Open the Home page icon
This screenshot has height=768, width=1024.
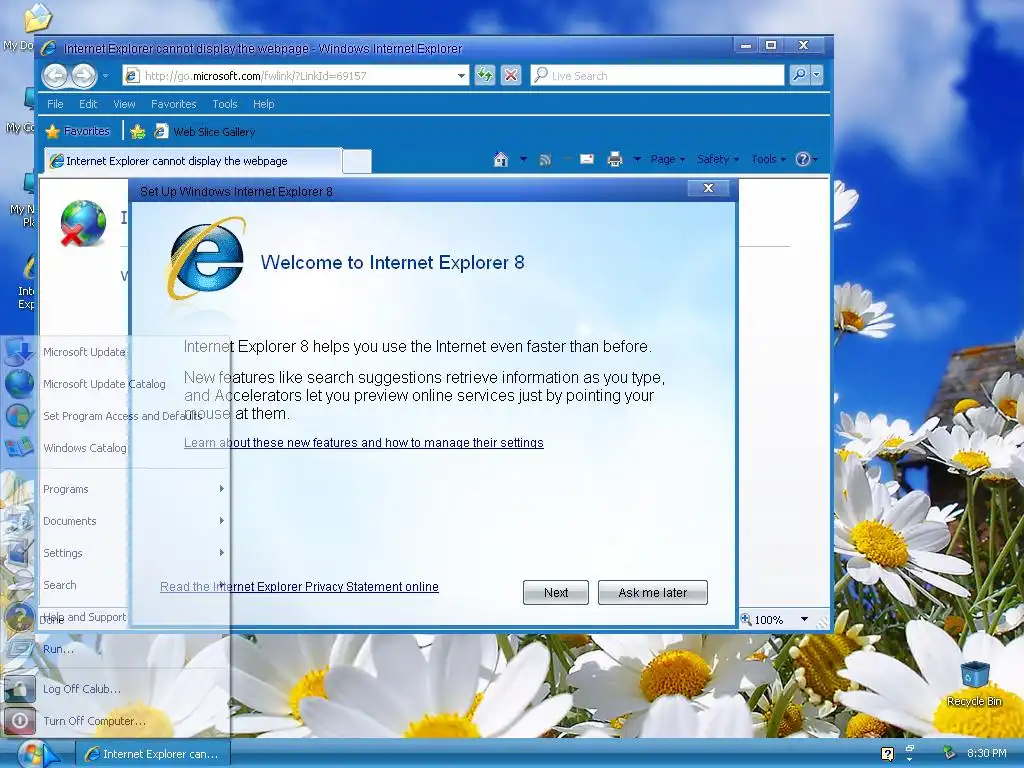point(501,159)
